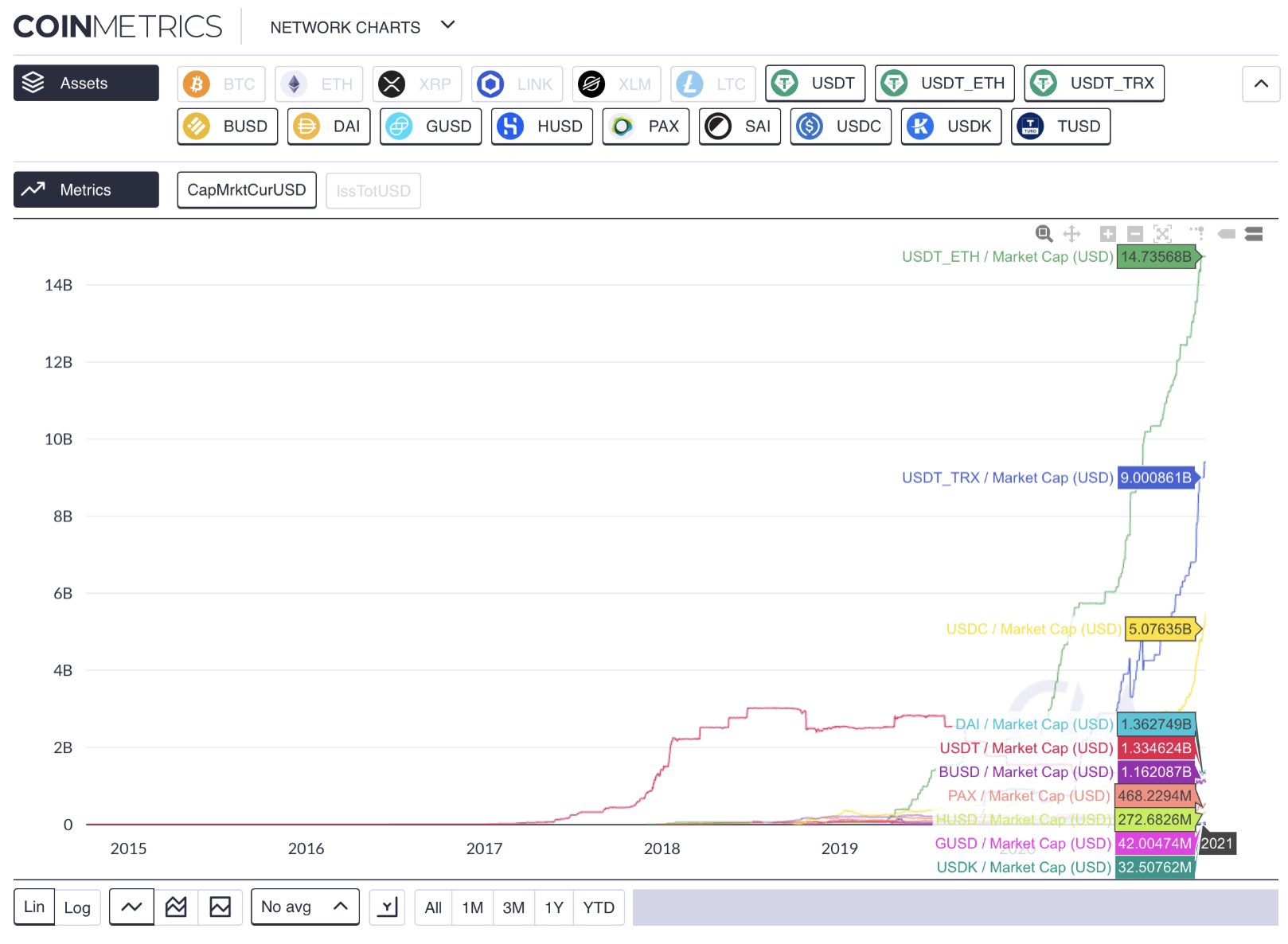The image size is (1288, 944).
Task: Toggle the CapMrktCurUSD metric
Action: click(247, 190)
